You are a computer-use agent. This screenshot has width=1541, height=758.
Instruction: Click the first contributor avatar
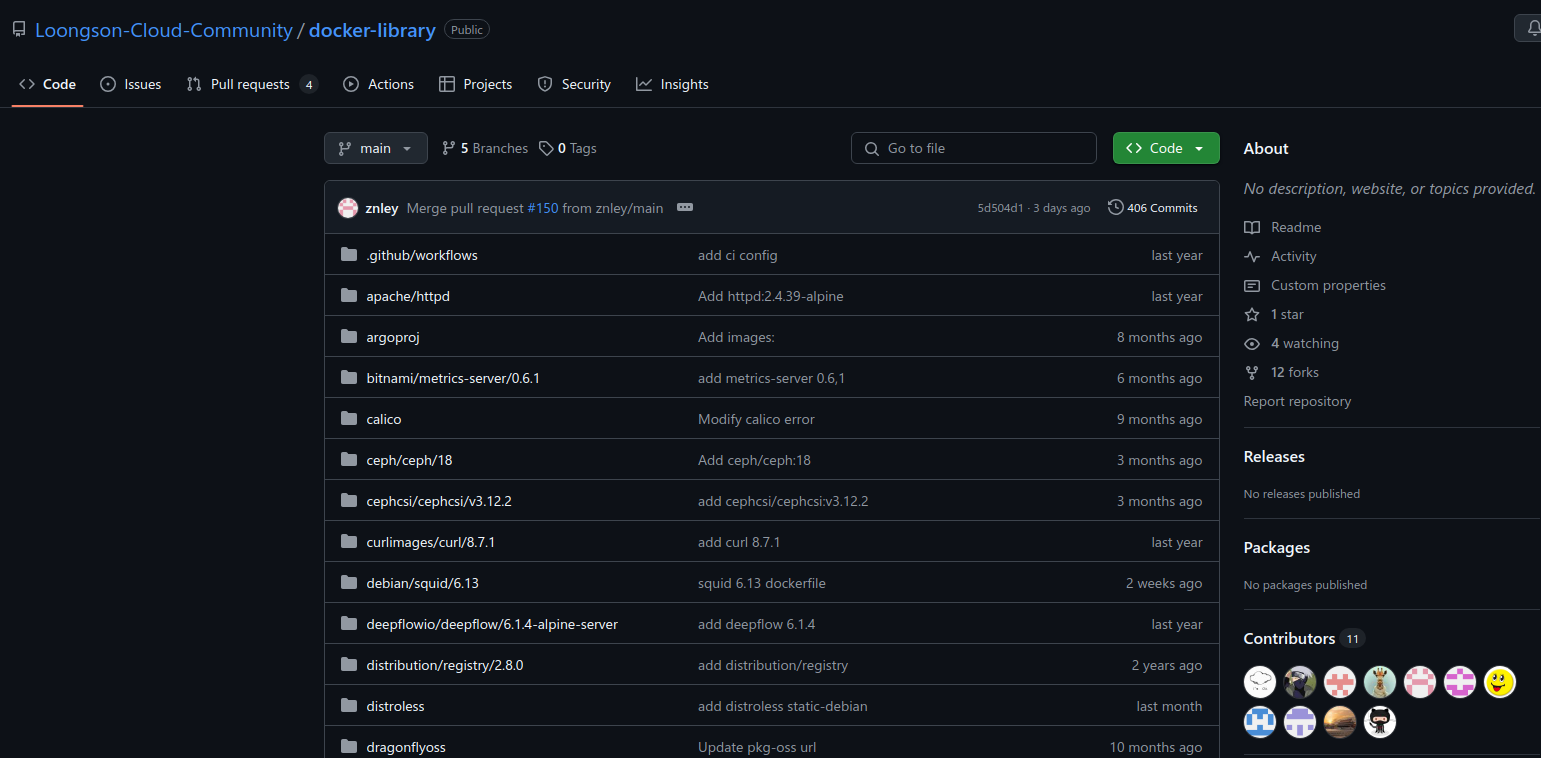point(1260,682)
